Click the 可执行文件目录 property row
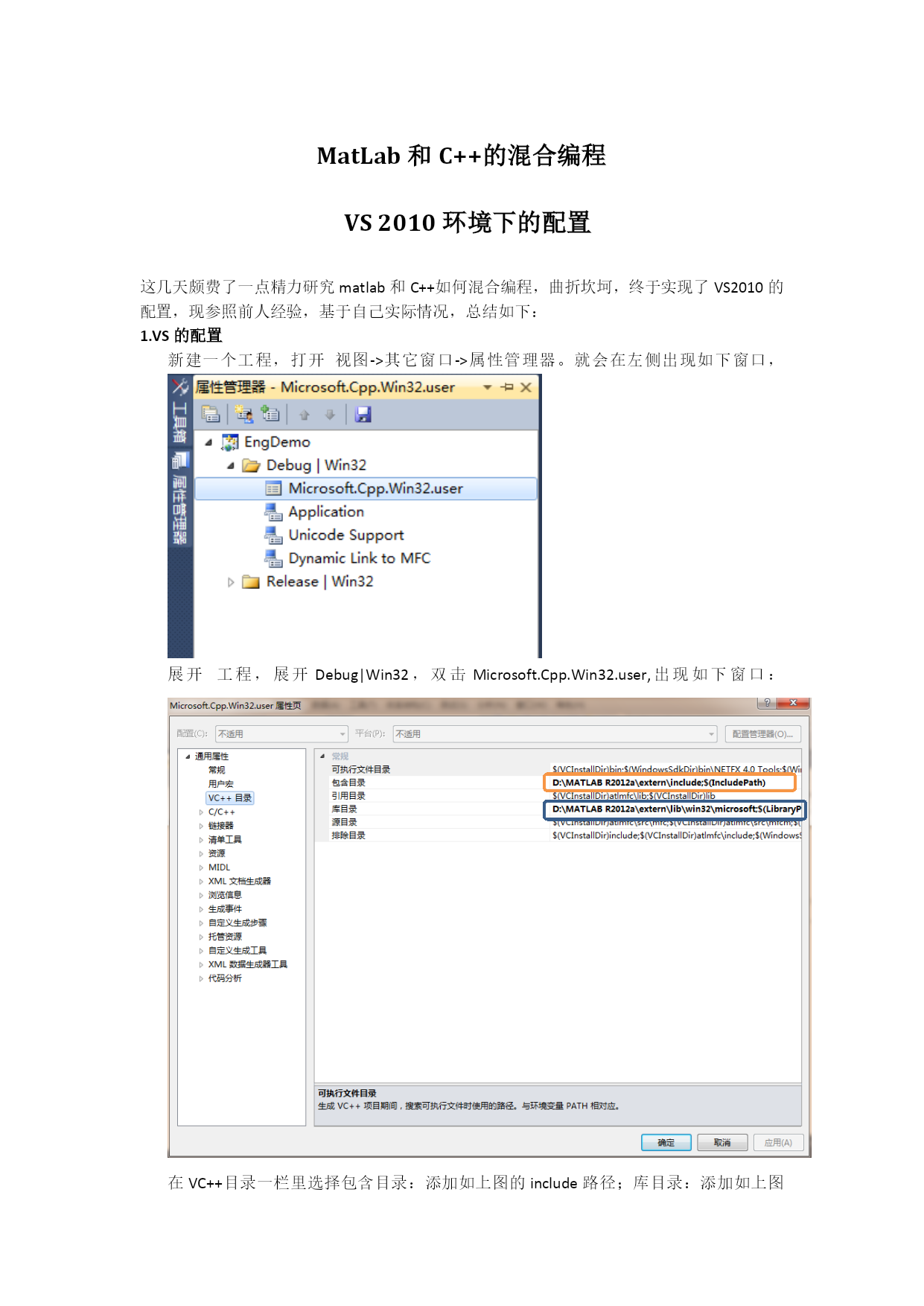The width and height of the screenshot is (924, 1306). point(558,769)
